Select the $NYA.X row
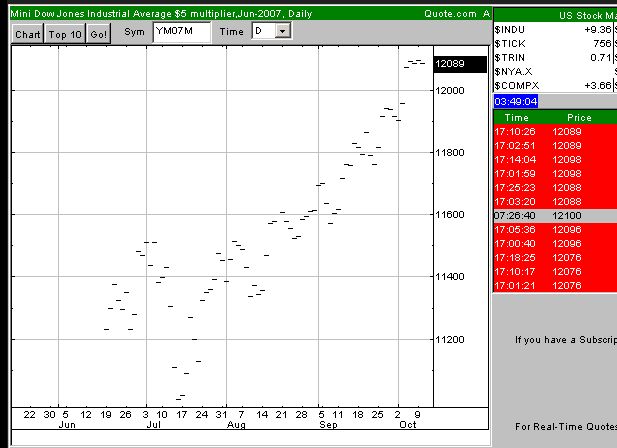This screenshot has height=448, width=617. tap(555, 72)
